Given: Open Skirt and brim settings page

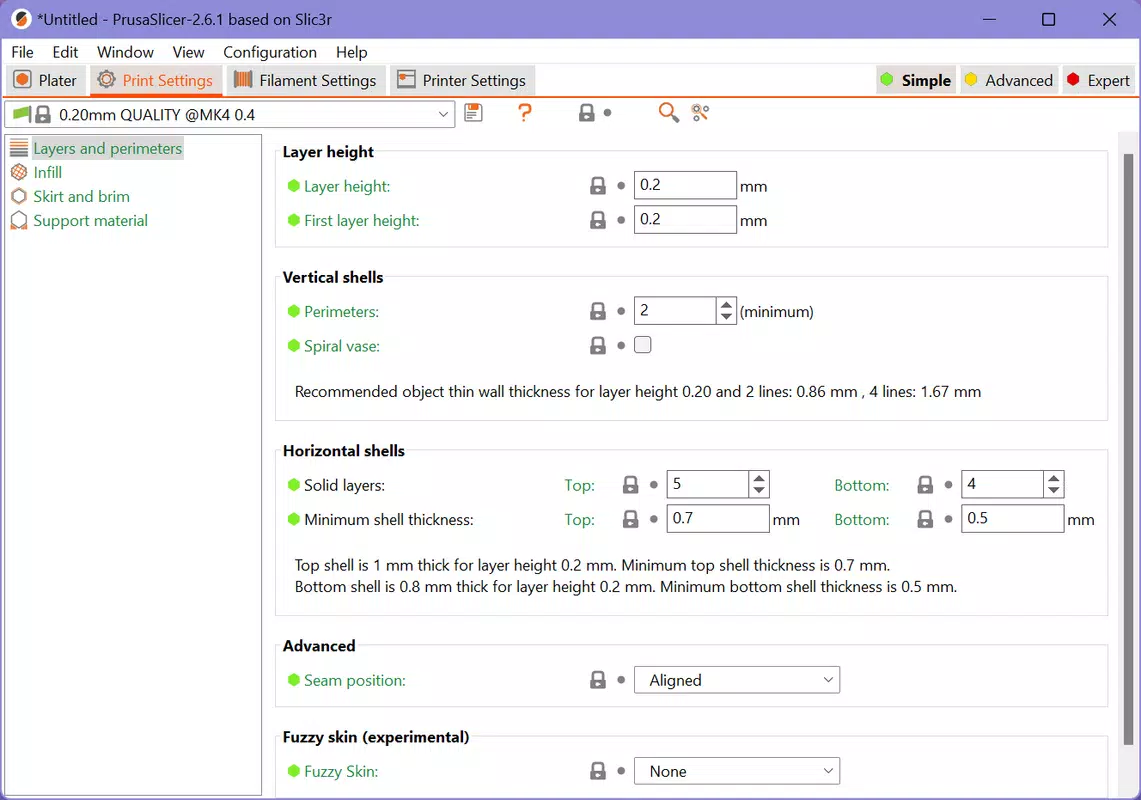Looking at the screenshot, I should pos(82,197).
